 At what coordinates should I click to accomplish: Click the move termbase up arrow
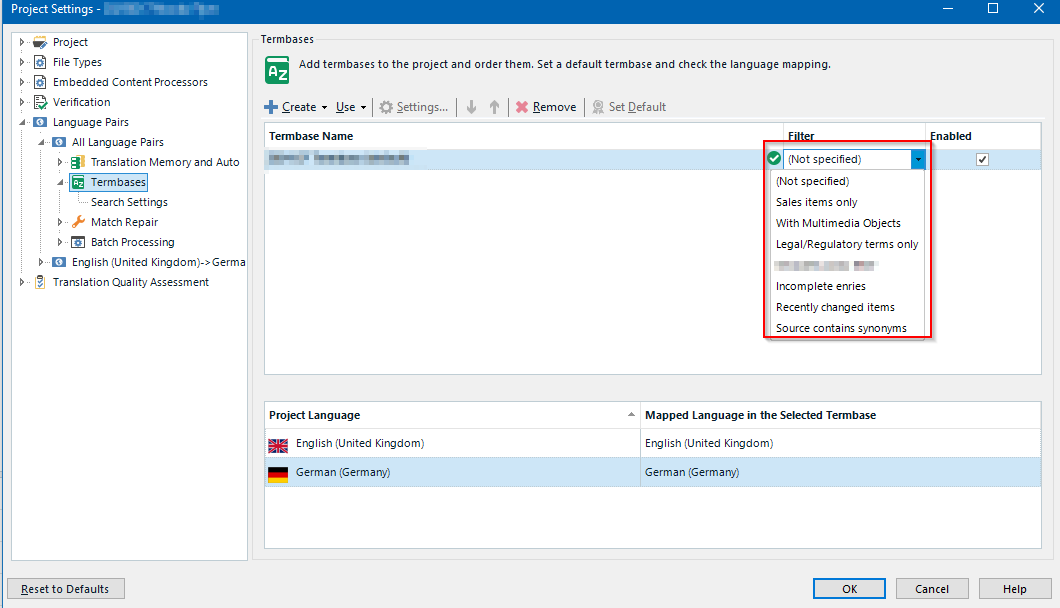(x=492, y=107)
